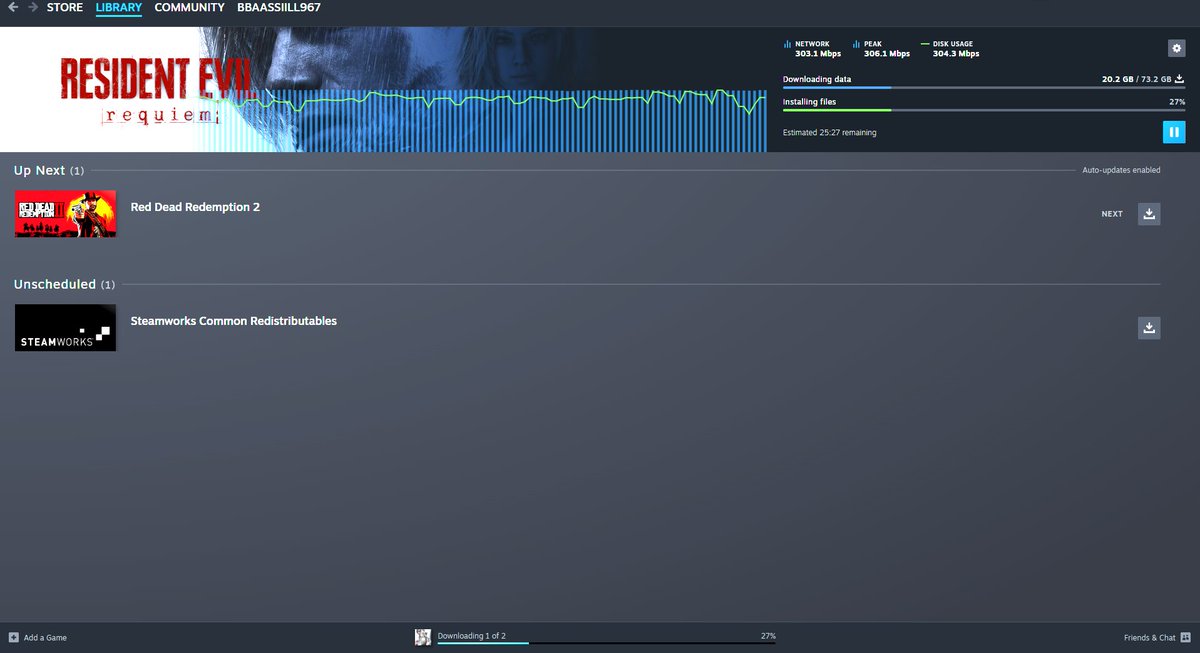This screenshot has width=1200, height=653.
Task: Click the 304.3 Mbps disk usage value
Action: (956, 54)
